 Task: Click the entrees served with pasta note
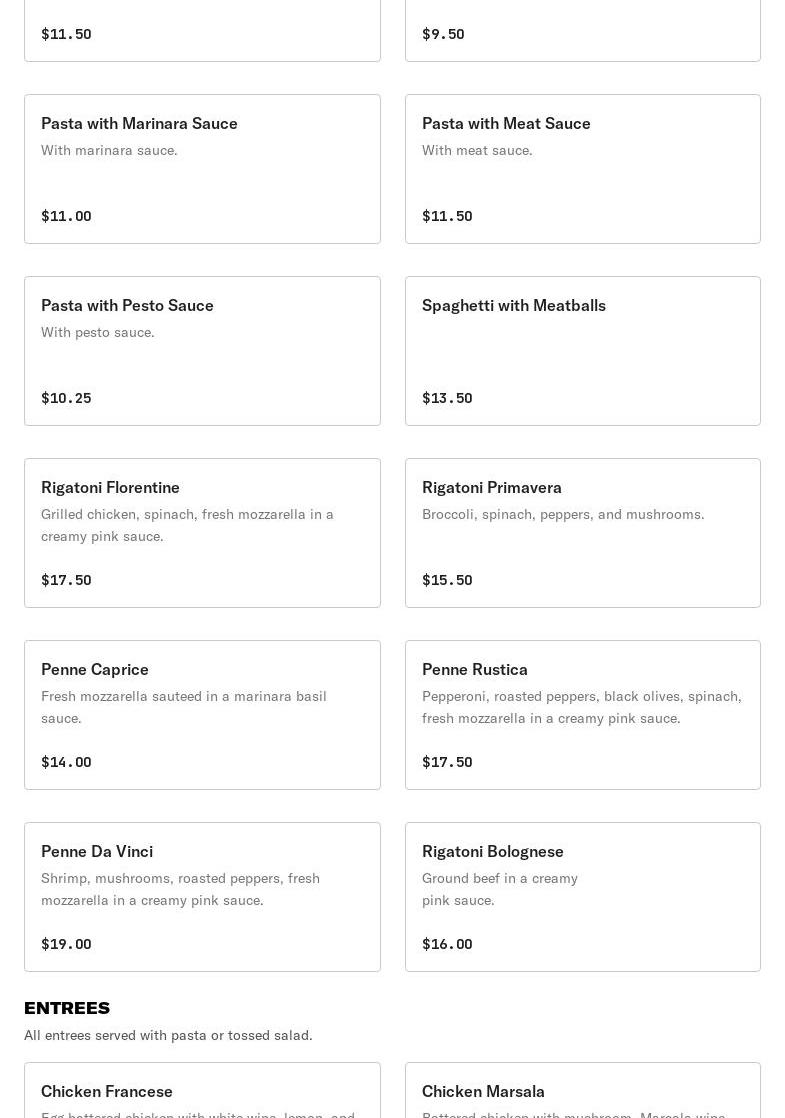168,1035
